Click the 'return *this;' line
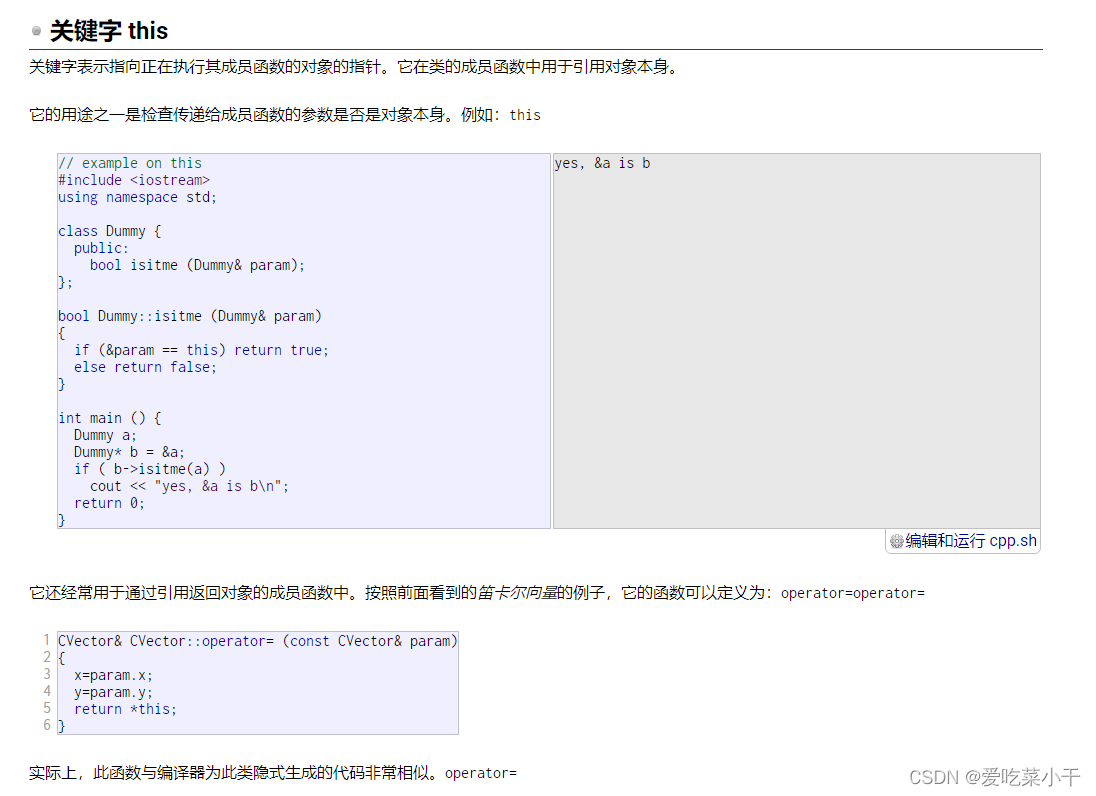The height and width of the screenshot is (796, 1096). (125, 709)
